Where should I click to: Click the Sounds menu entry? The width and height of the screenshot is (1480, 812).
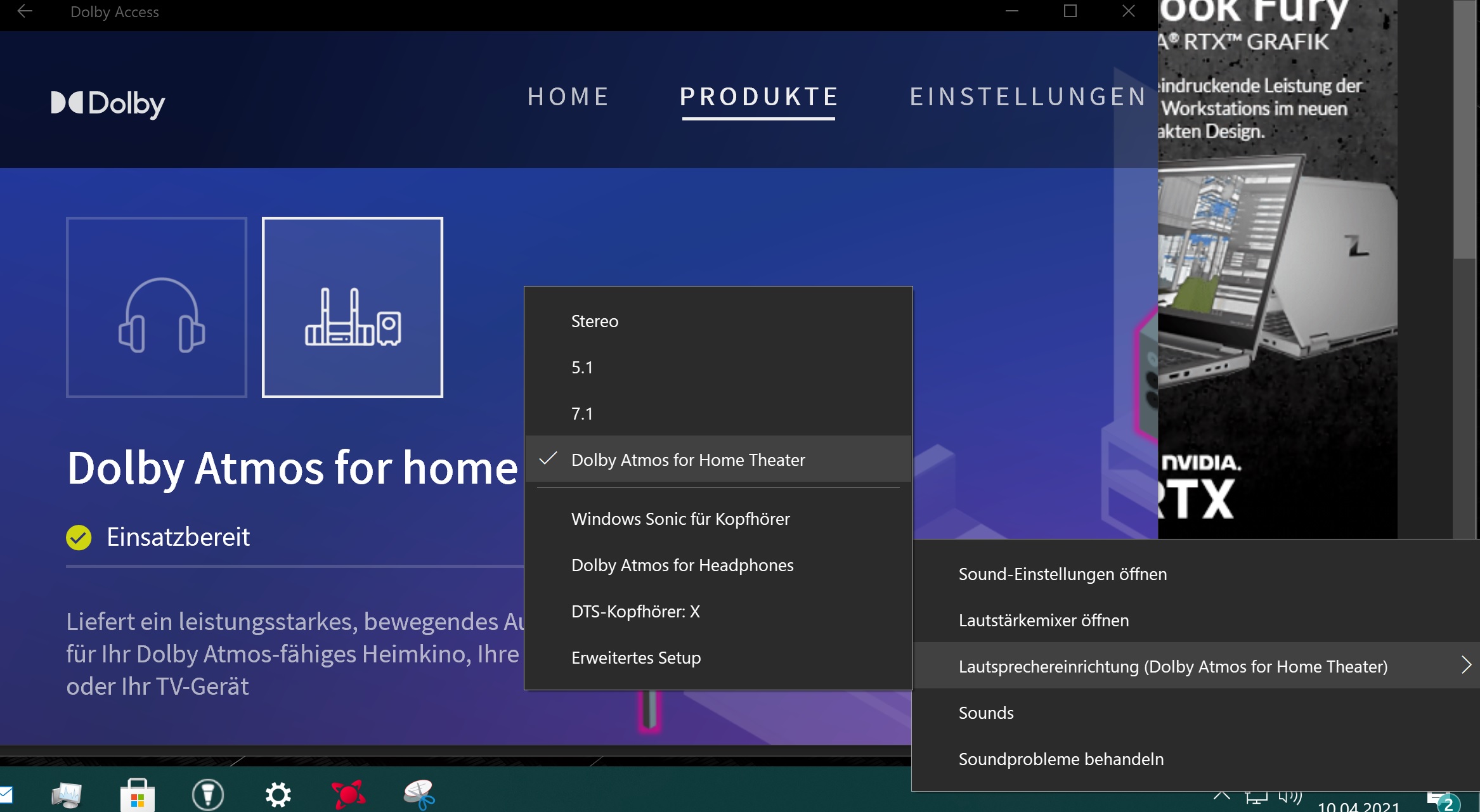pyautogui.click(x=986, y=712)
